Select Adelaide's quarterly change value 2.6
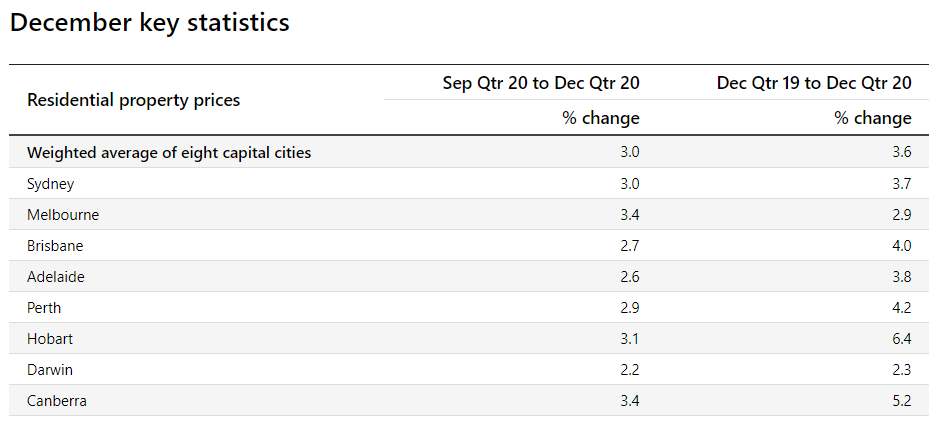939x443 pixels. [x=629, y=277]
